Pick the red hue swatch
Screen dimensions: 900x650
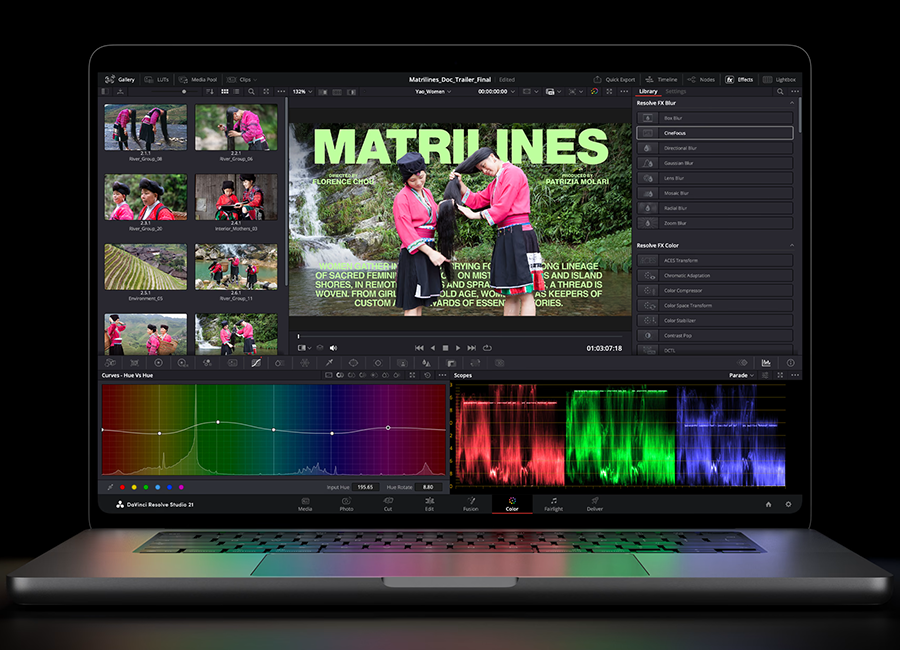122,487
